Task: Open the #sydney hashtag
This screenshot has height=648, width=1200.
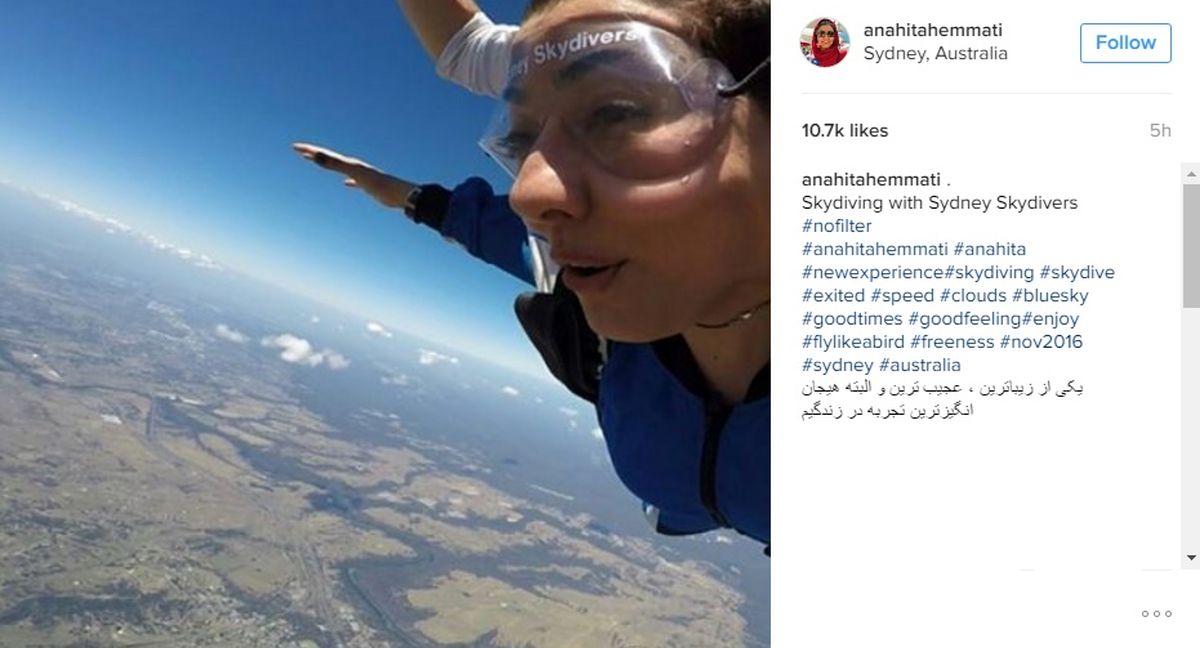Action: pyautogui.click(x=838, y=365)
